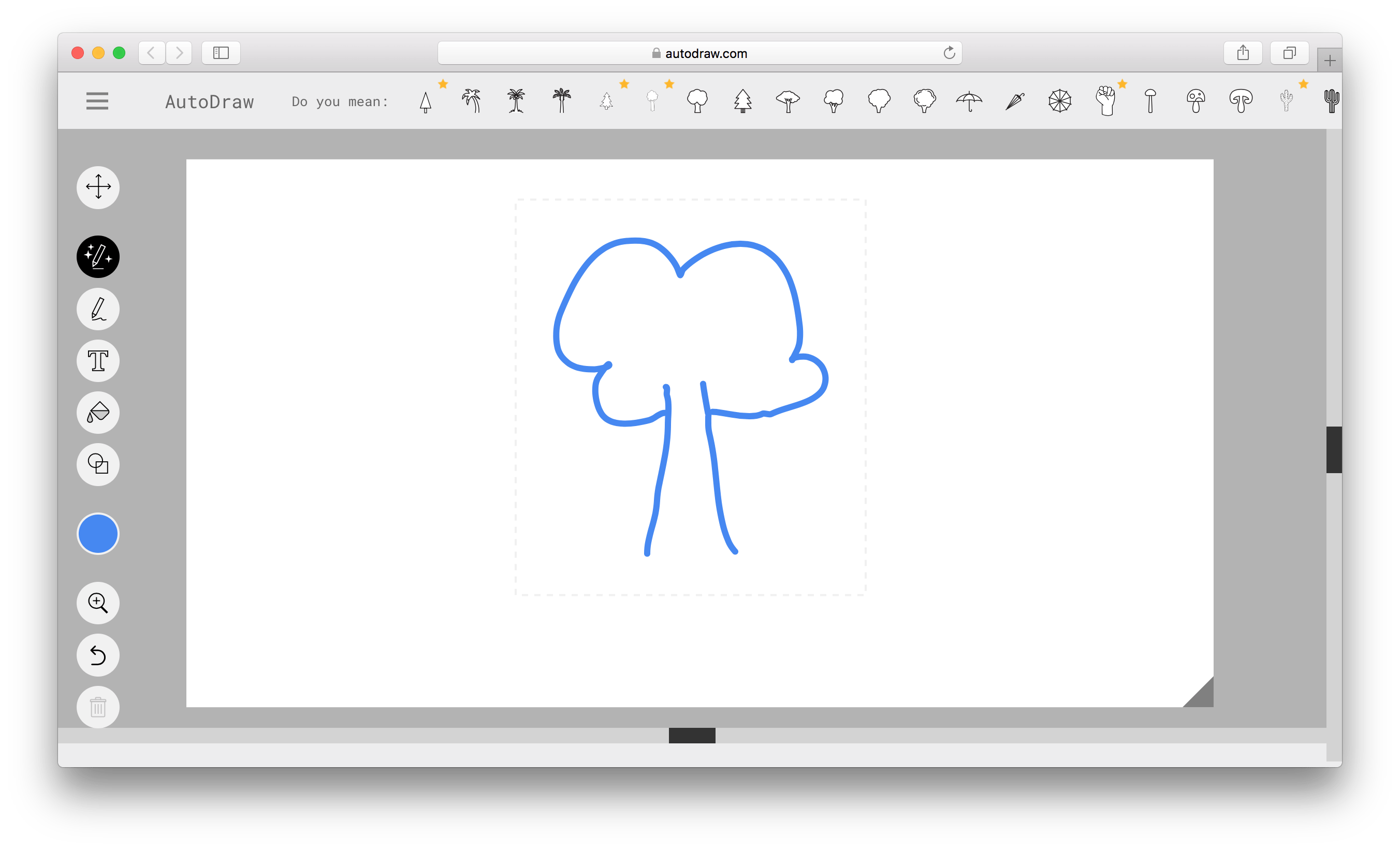Viewport: 1400px width, 850px height.
Task: Toggle the Safari sidebar button
Action: tap(221, 53)
